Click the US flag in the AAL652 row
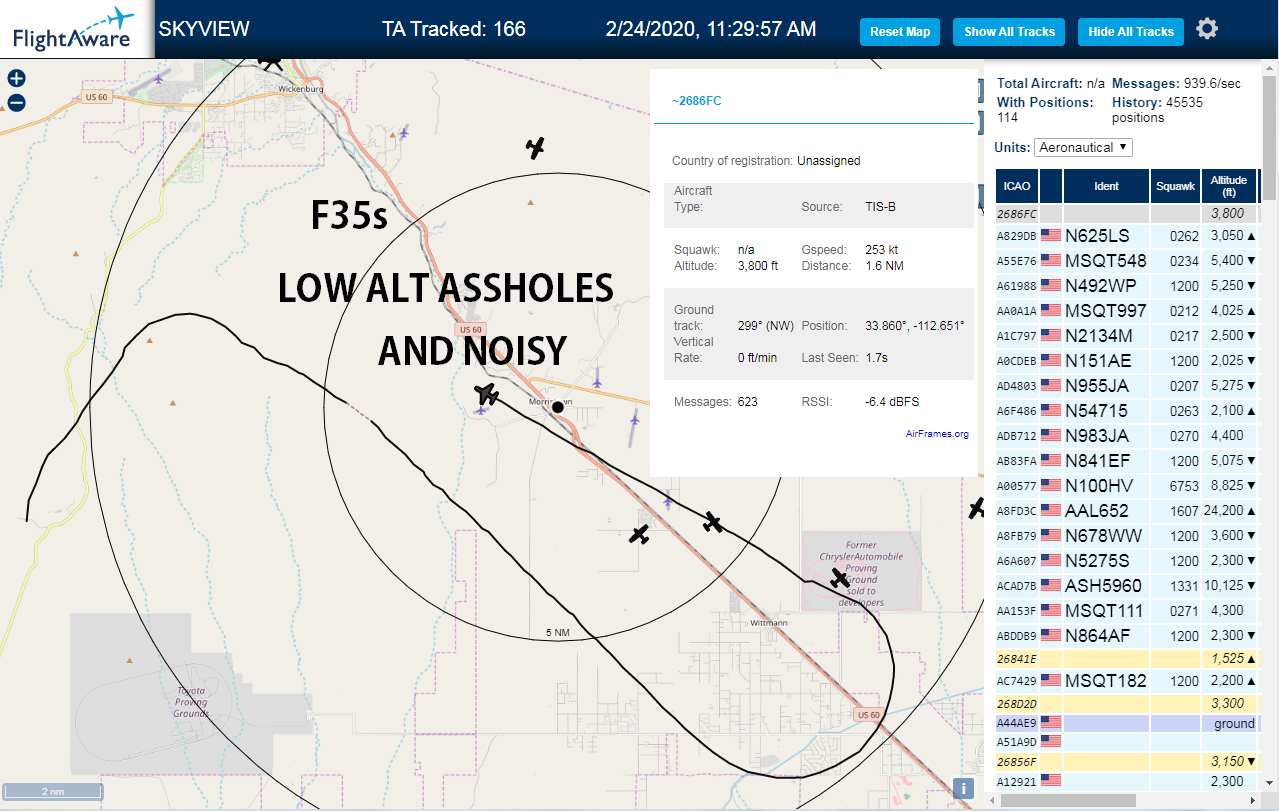 tap(1051, 511)
